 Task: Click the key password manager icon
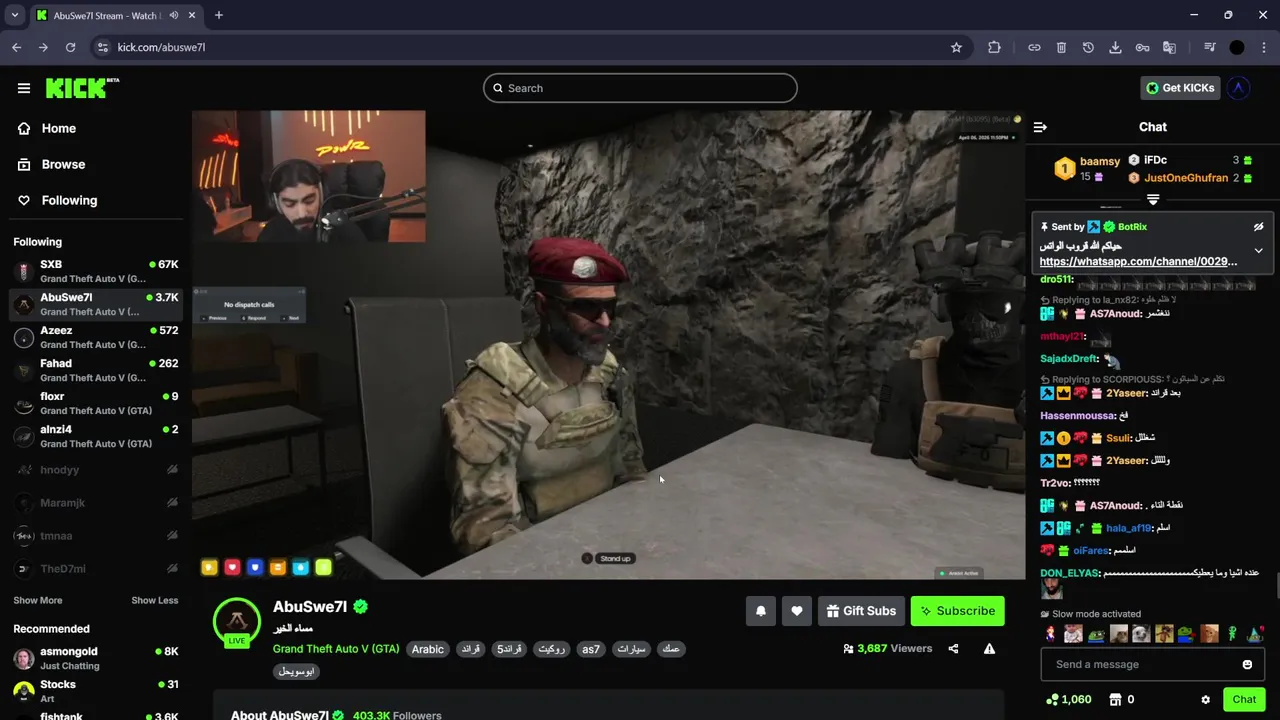pos(1142,47)
